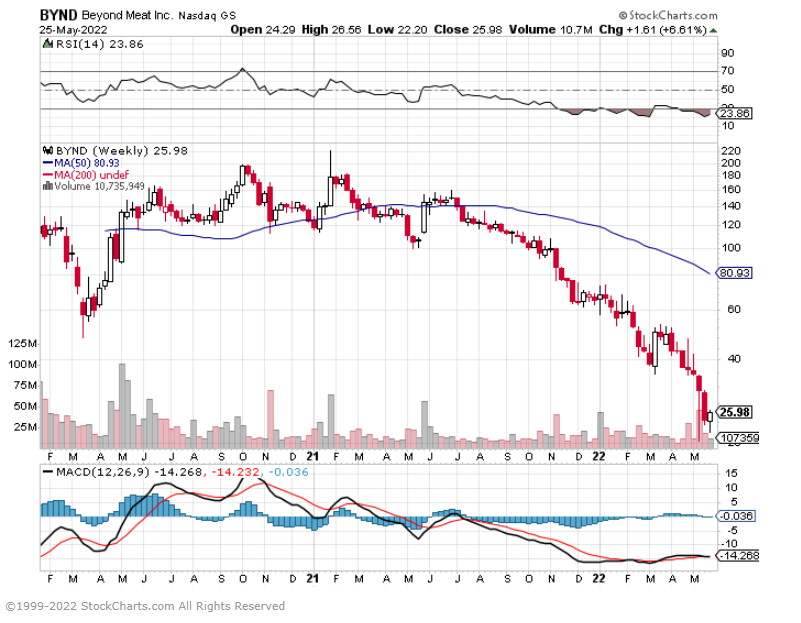This screenshot has width=801, height=623.
Task: Click the 60 price axis label
Action: tap(734, 309)
